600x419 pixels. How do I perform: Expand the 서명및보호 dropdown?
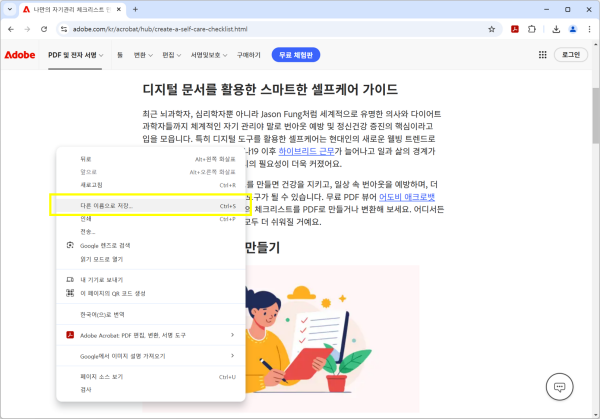[x=209, y=55]
